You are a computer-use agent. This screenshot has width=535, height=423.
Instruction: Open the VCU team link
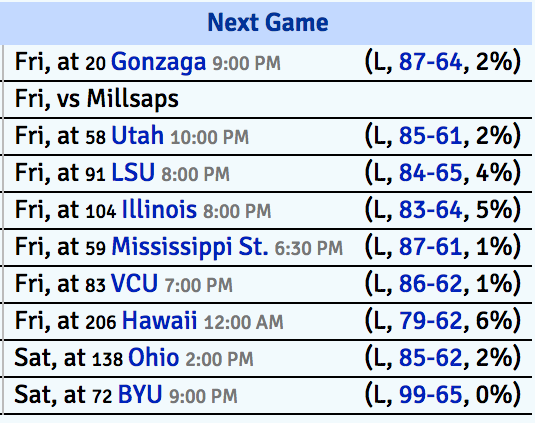tap(134, 283)
